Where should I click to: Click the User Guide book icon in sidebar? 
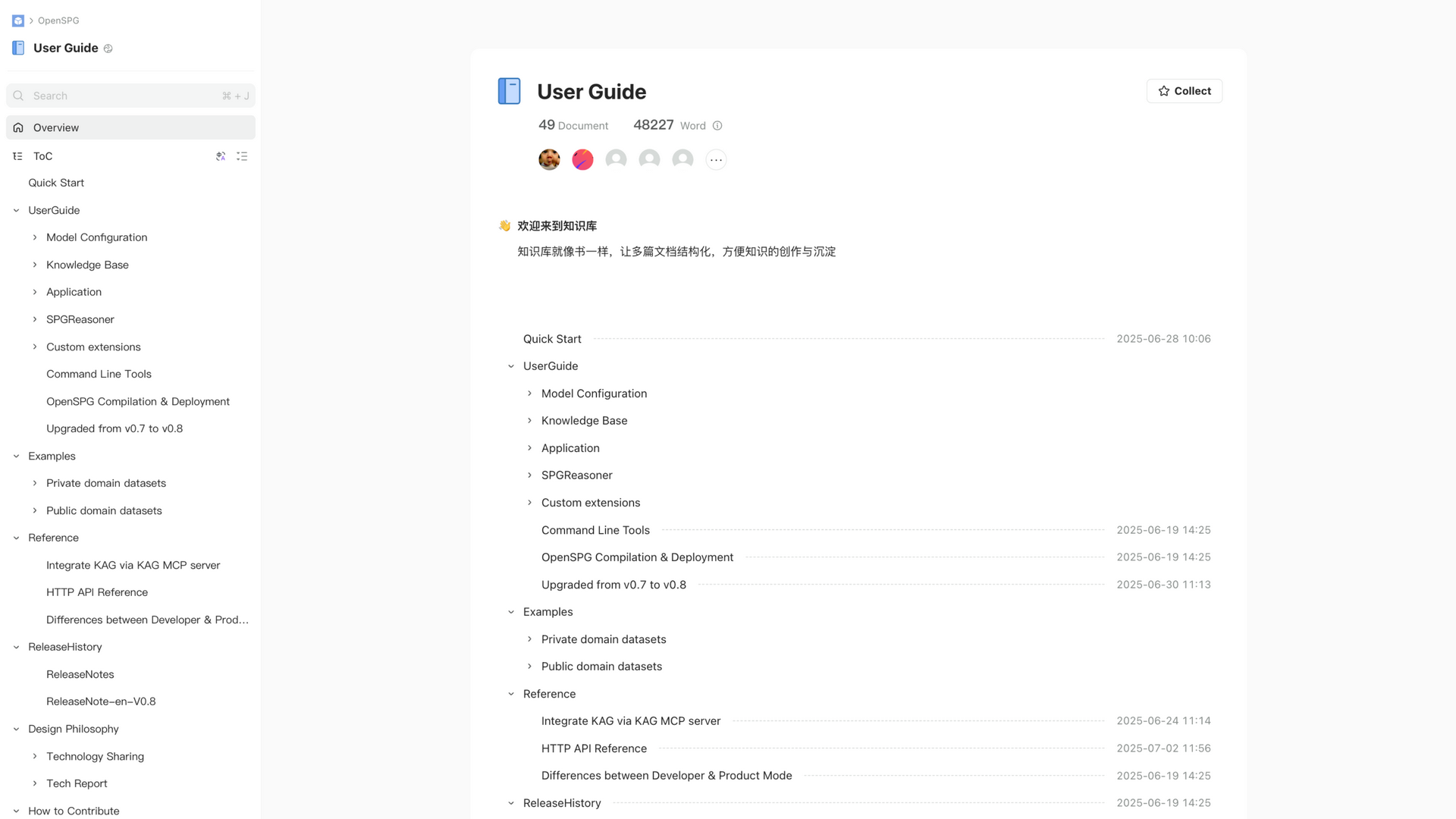18,48
